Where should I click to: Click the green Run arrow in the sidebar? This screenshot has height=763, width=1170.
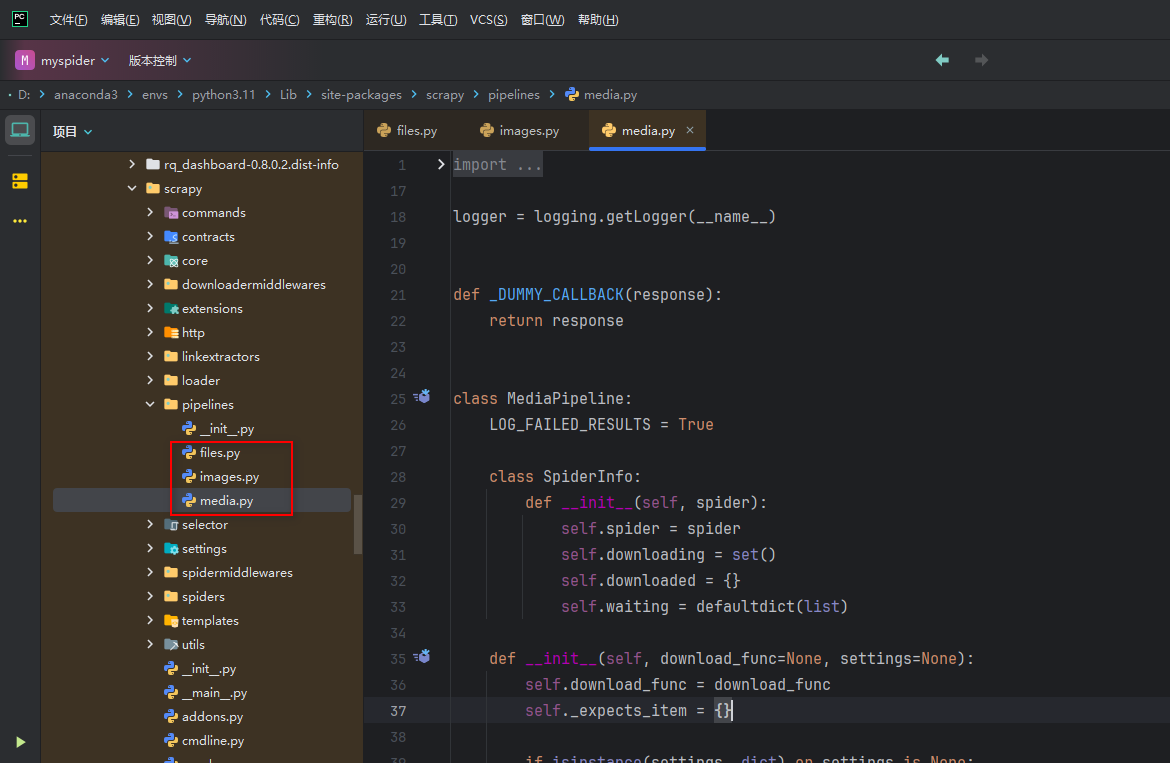coord(19,742)
